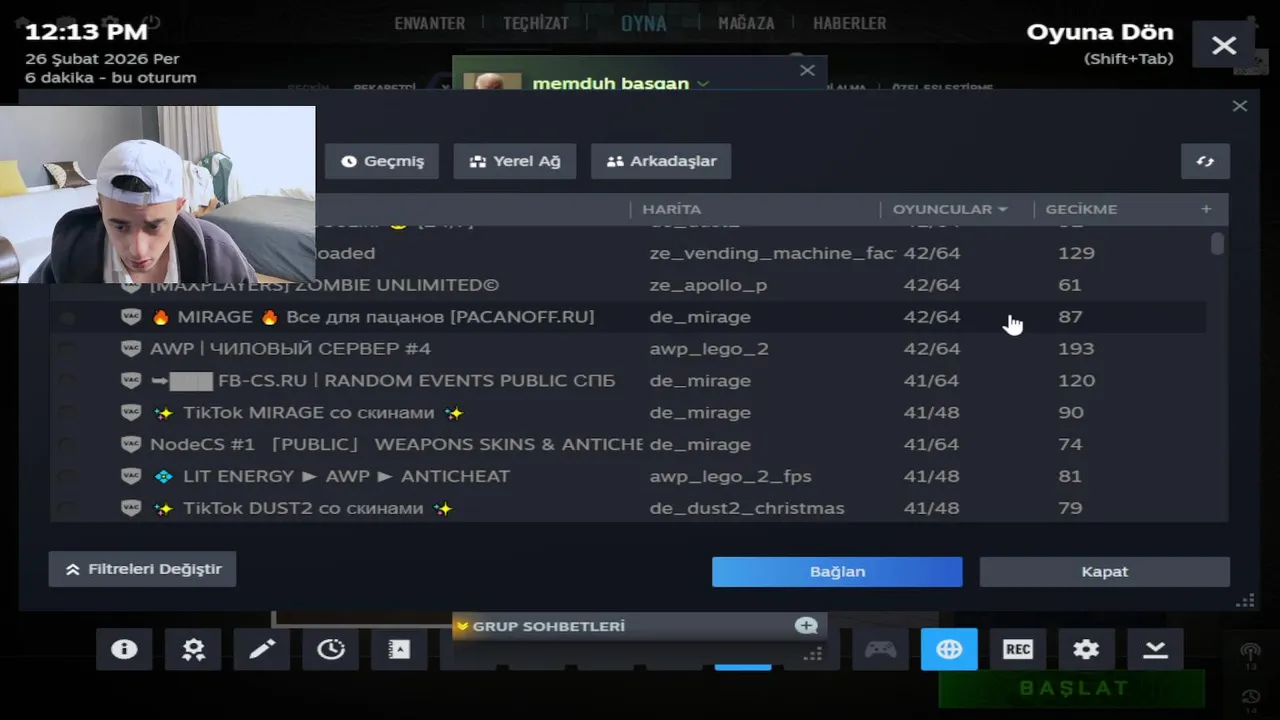Open overlay settings gear icon

(1086, 649)
